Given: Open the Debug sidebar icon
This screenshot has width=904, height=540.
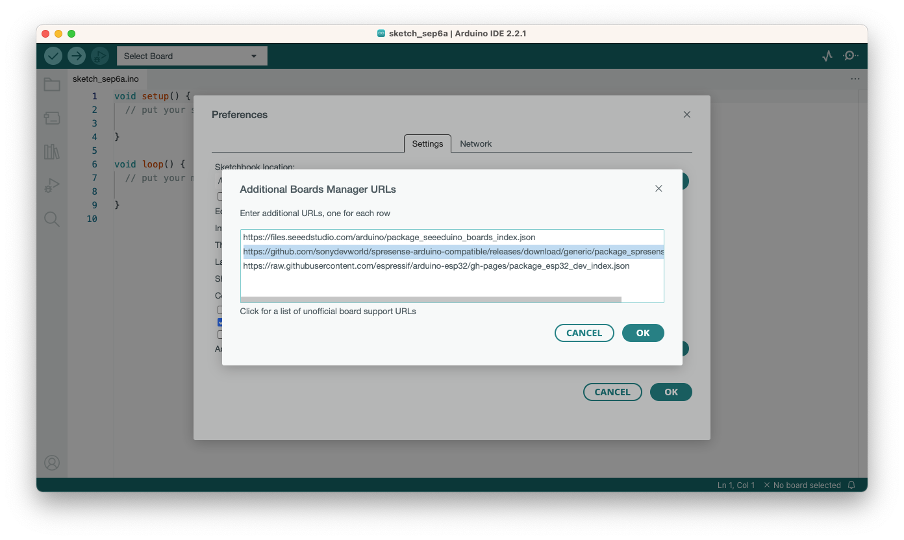Looking at the screenshot, I should pos(52,186).
